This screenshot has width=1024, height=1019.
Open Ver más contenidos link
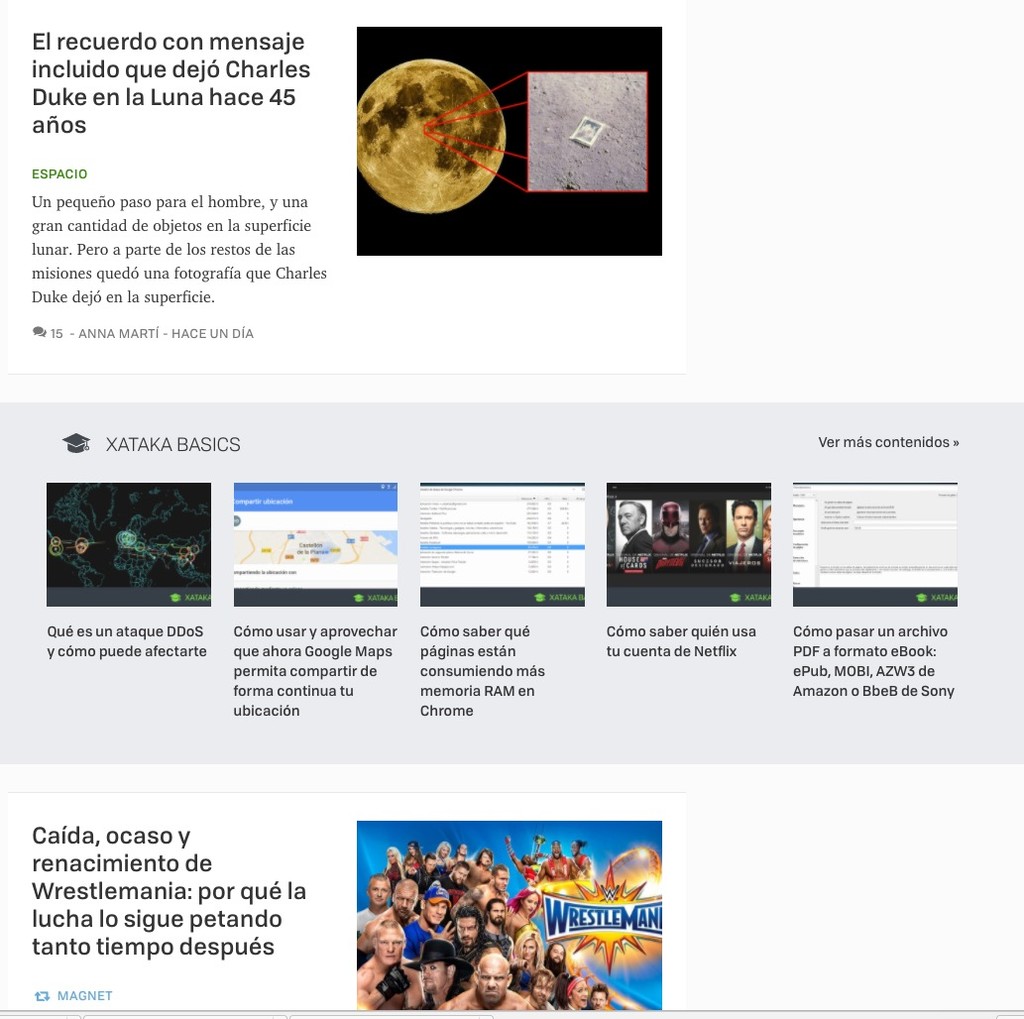click(x=887, y=441)
